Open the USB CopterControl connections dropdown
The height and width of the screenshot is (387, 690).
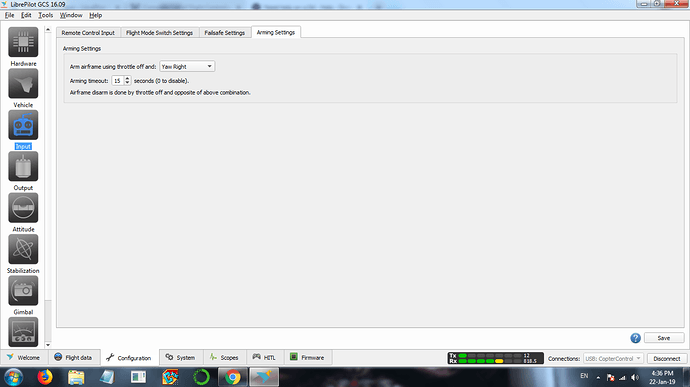pyautogui.click(x=613, y=358)
